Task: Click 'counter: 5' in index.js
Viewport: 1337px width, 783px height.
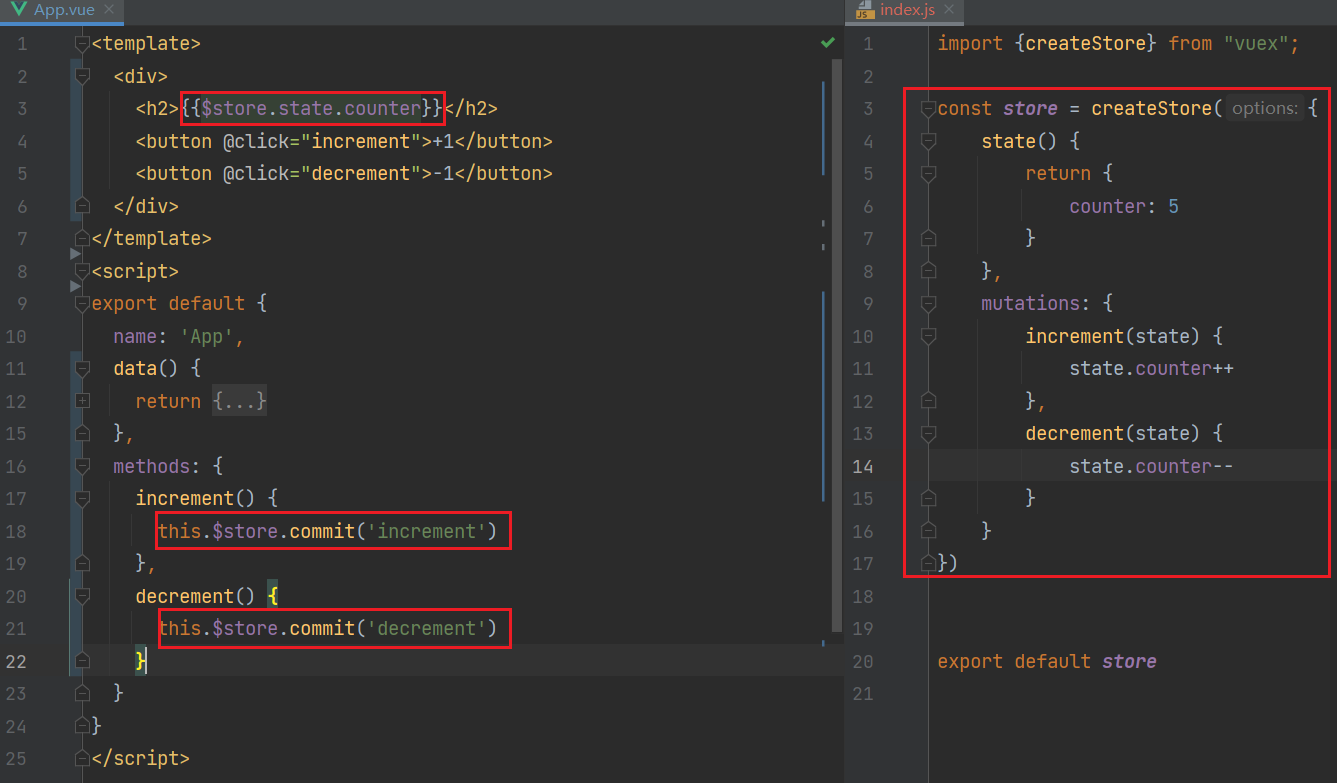Action: (x=1124, y=206)
